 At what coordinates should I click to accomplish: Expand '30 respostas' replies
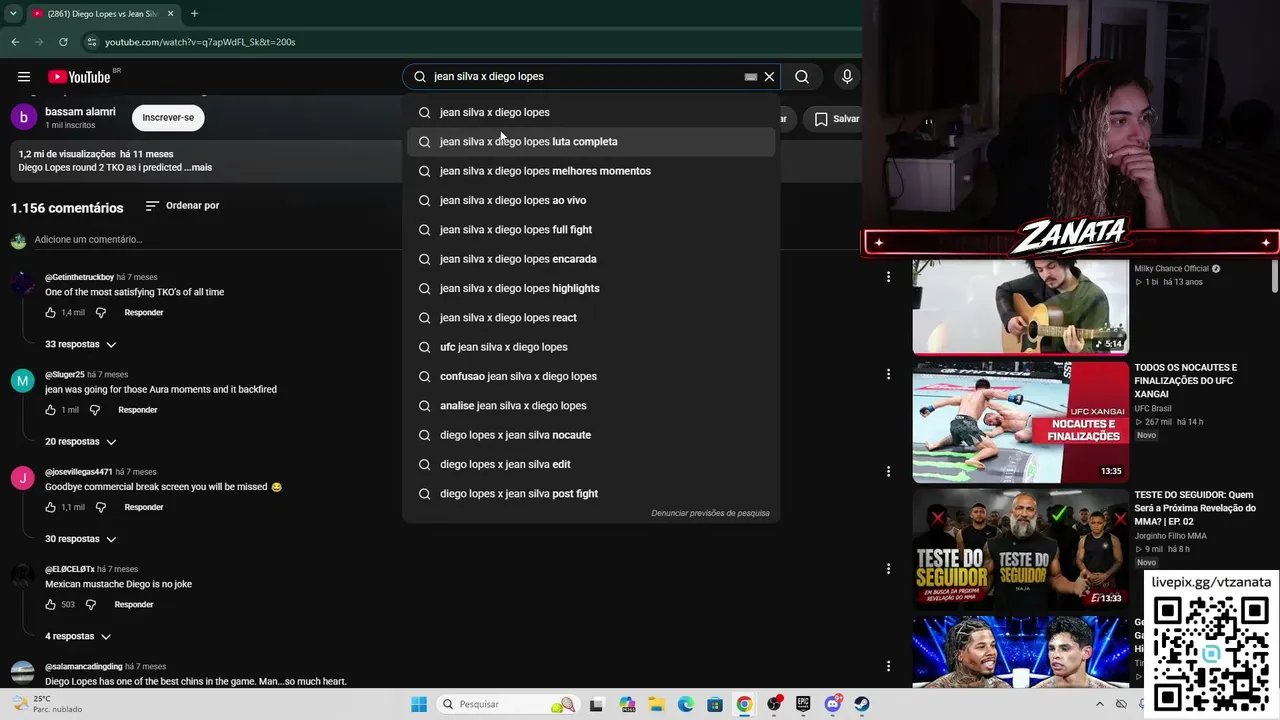[x=81, y=539]
